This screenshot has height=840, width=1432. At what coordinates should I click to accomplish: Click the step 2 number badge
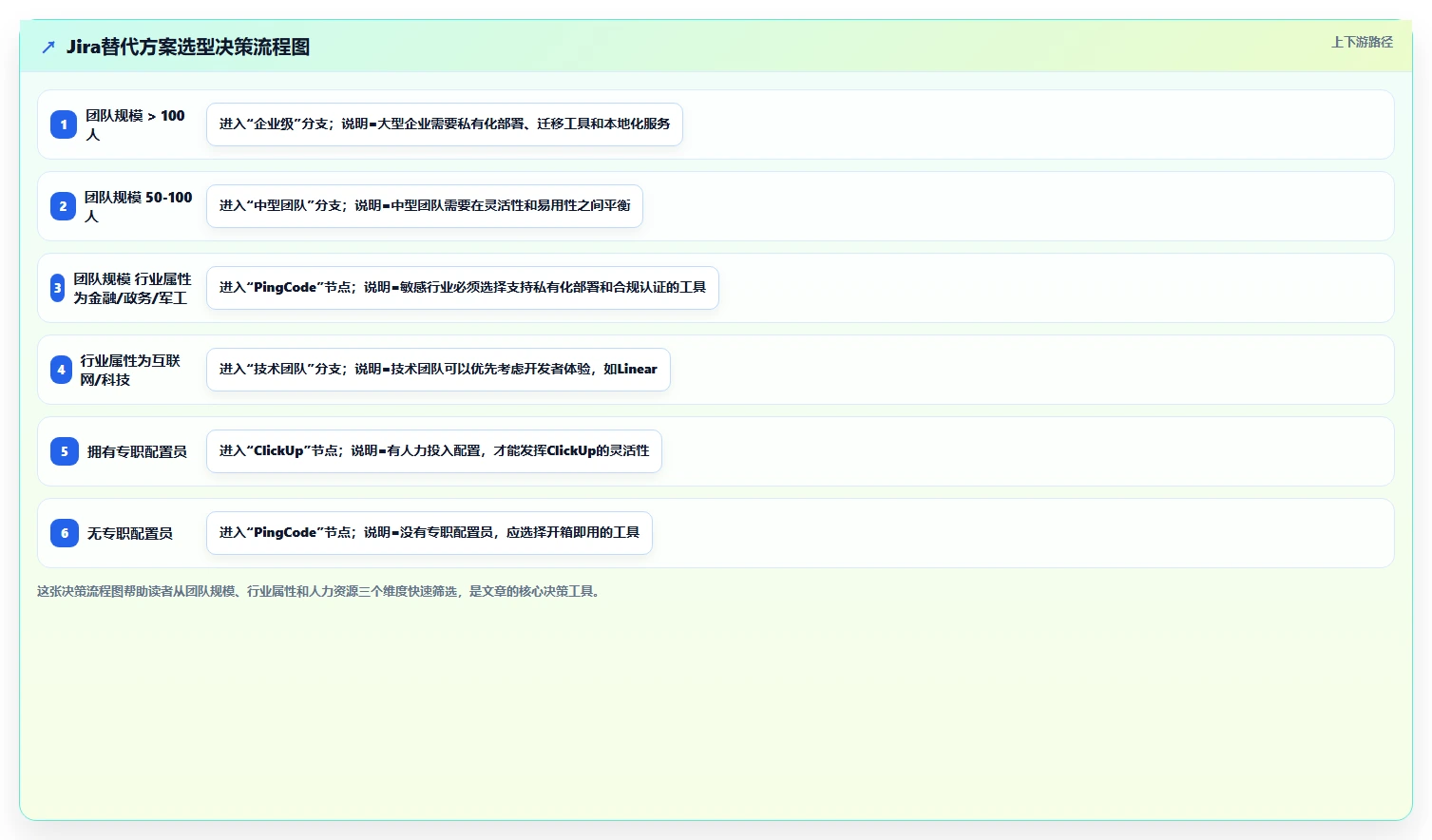(x=63, y=206)
